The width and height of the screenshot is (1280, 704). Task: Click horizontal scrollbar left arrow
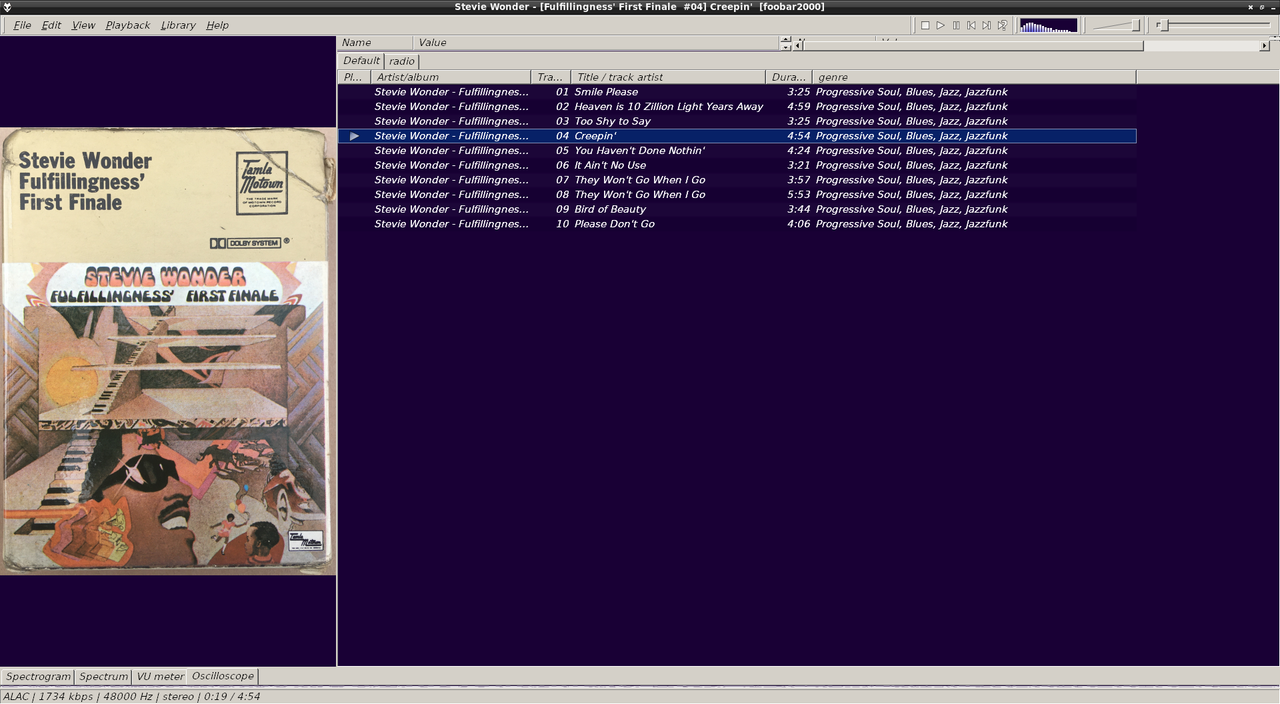(x=798, y=45)
